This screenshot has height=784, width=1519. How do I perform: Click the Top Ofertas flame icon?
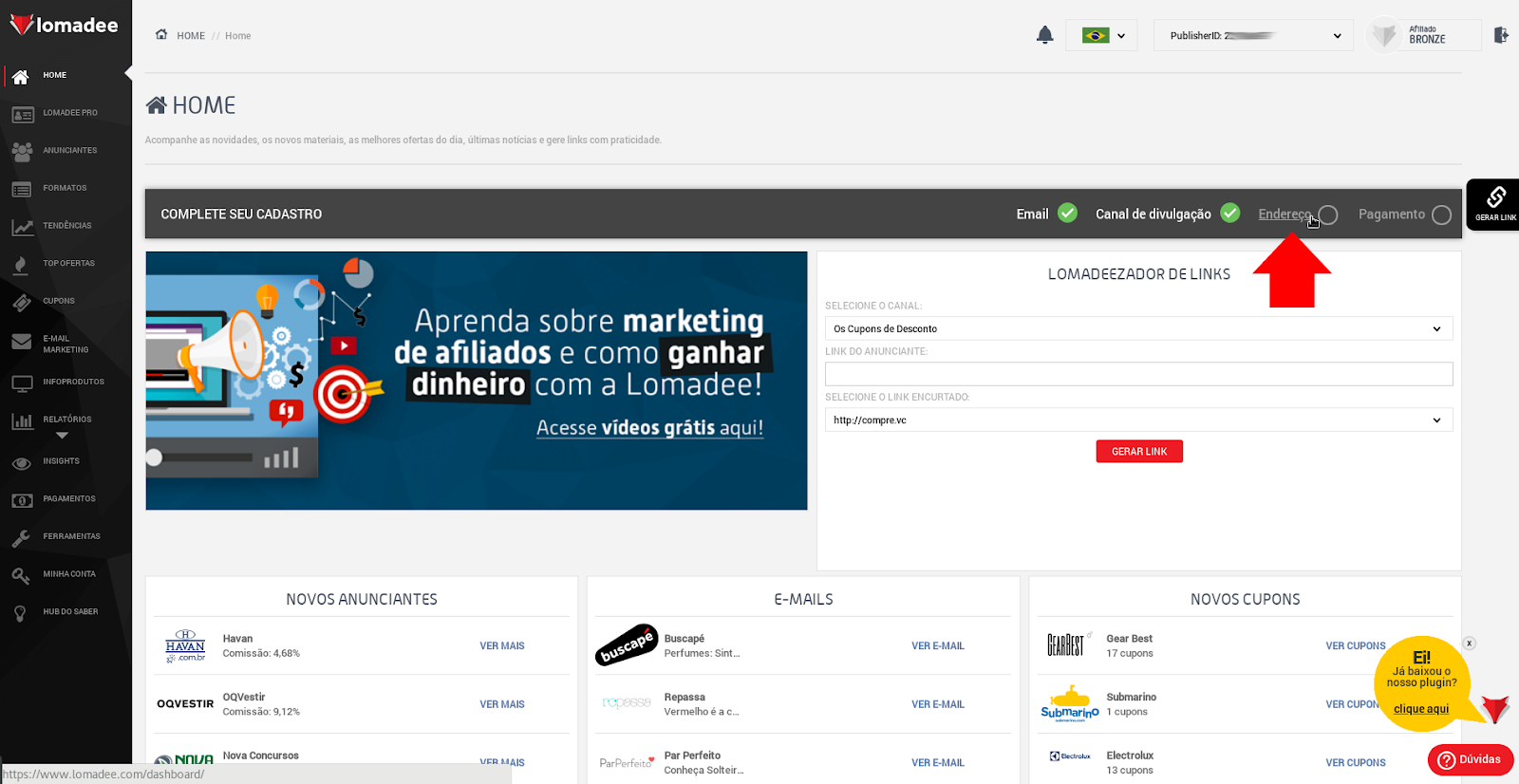point(20,265)
